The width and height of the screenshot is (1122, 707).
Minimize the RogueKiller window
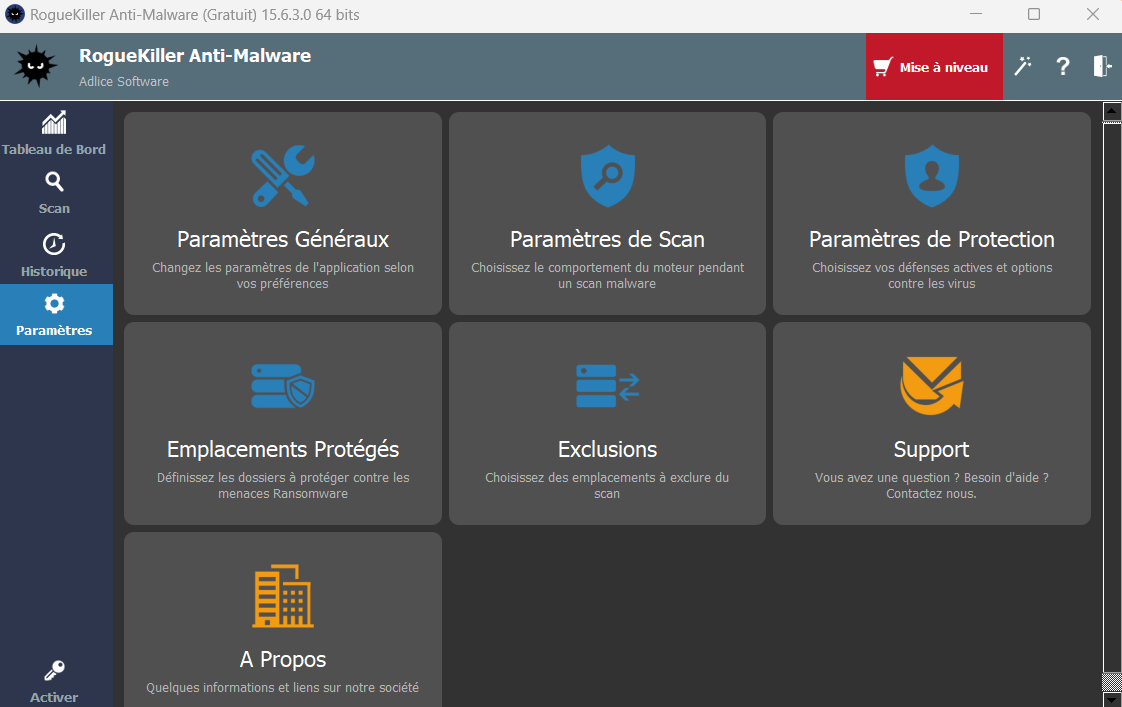(x=976, y=14)
